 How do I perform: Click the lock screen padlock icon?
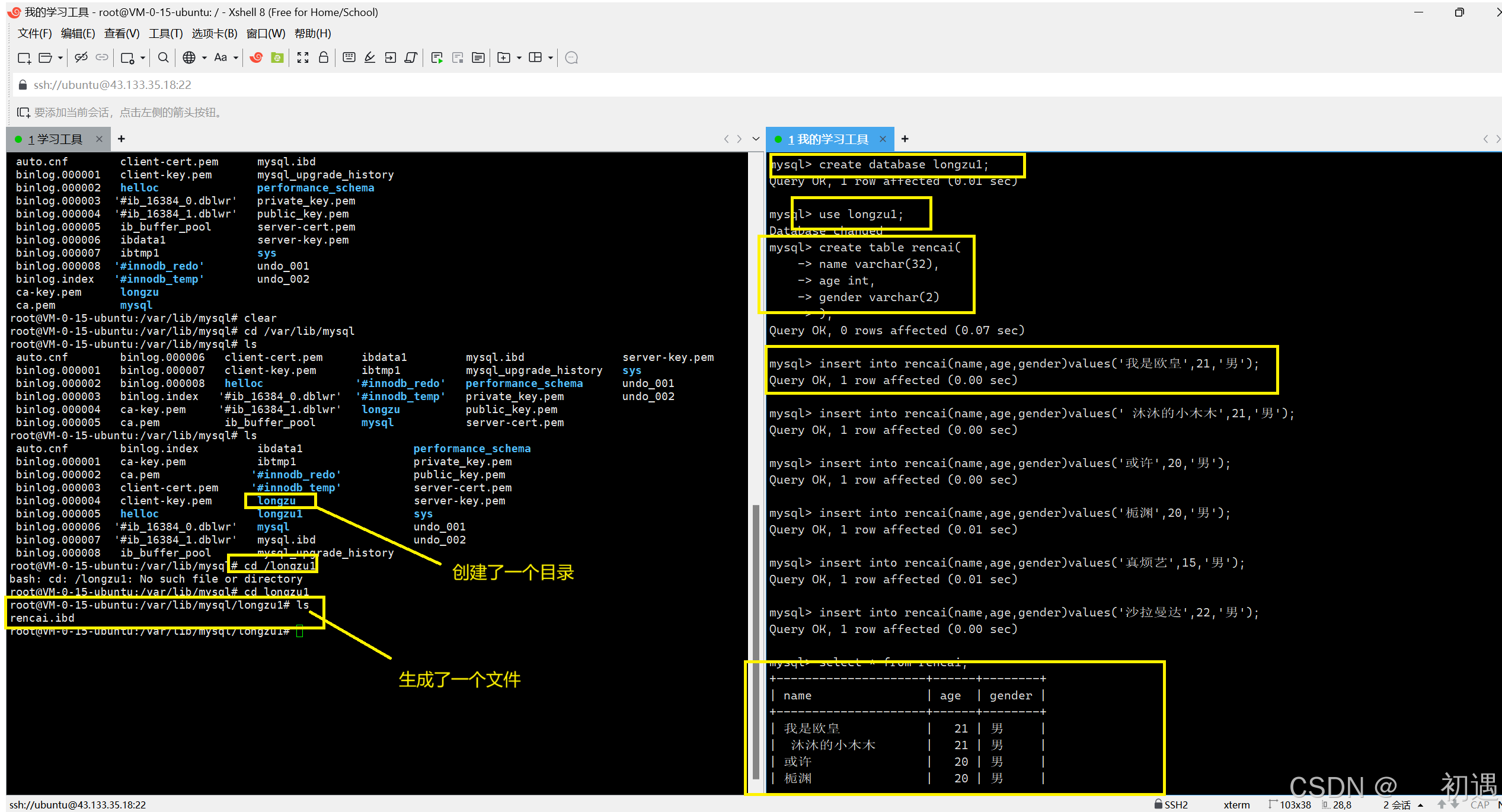324,57
